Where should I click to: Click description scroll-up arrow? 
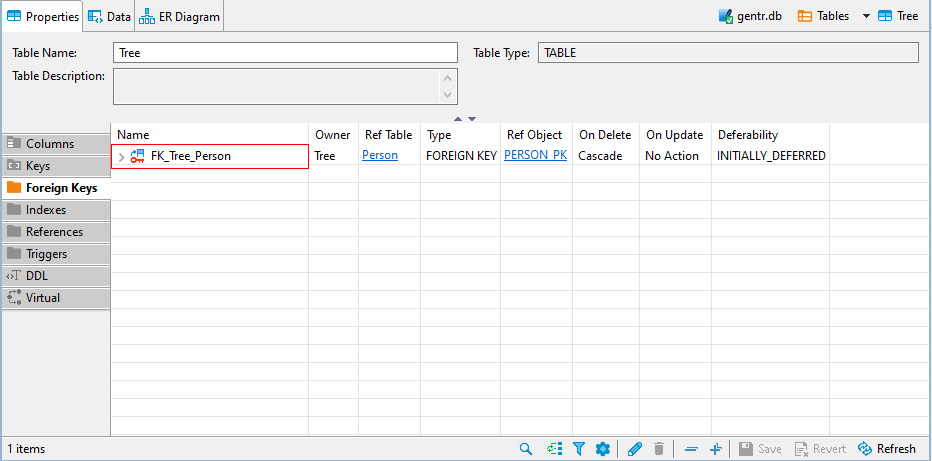pyautogui.click(x=448, y=78)
